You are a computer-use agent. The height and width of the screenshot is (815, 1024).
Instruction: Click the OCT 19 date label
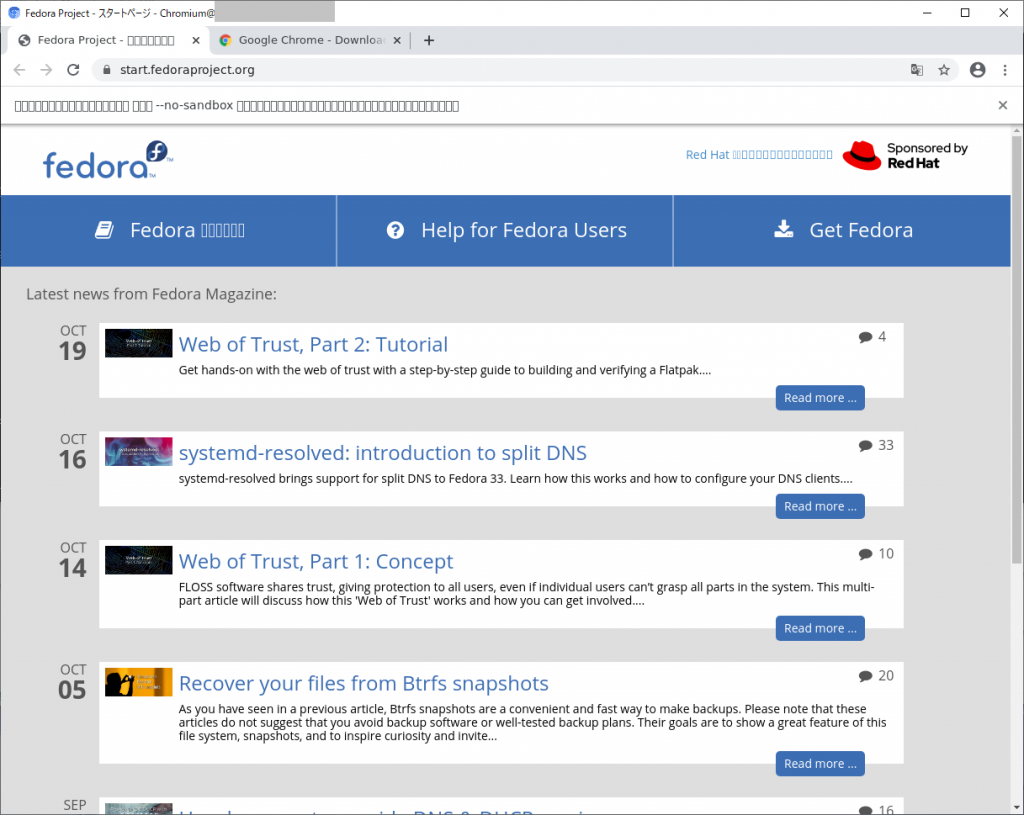tap(72, 344)
